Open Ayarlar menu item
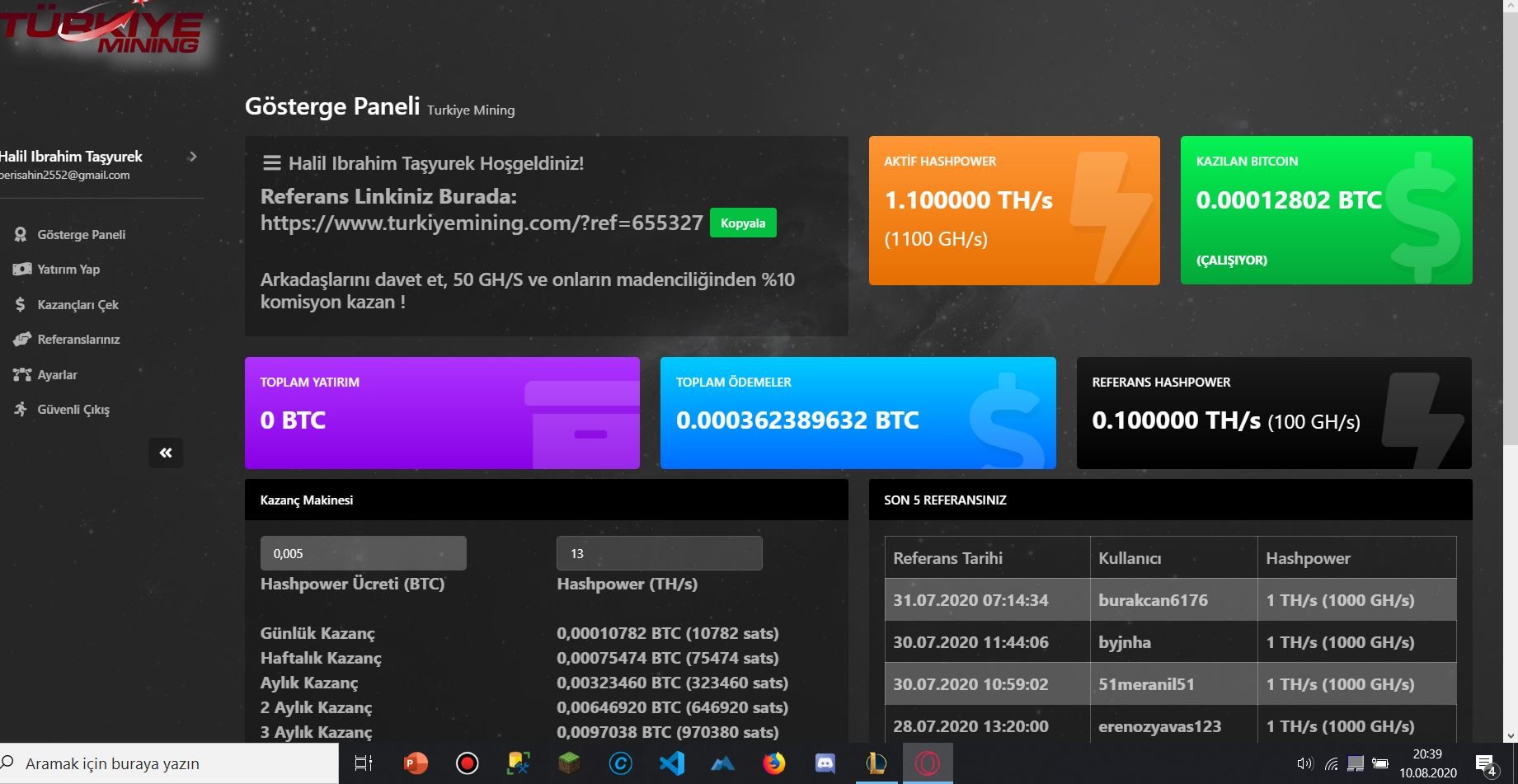Screen dimensions: 1518x784 pyautogui.click(x=57, y=375)
